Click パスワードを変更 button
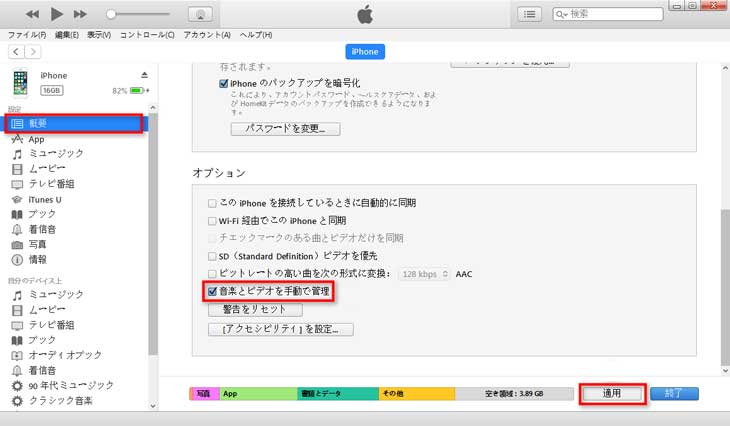The width and height of the screenshot is (730, 426). tap(285, 129)
